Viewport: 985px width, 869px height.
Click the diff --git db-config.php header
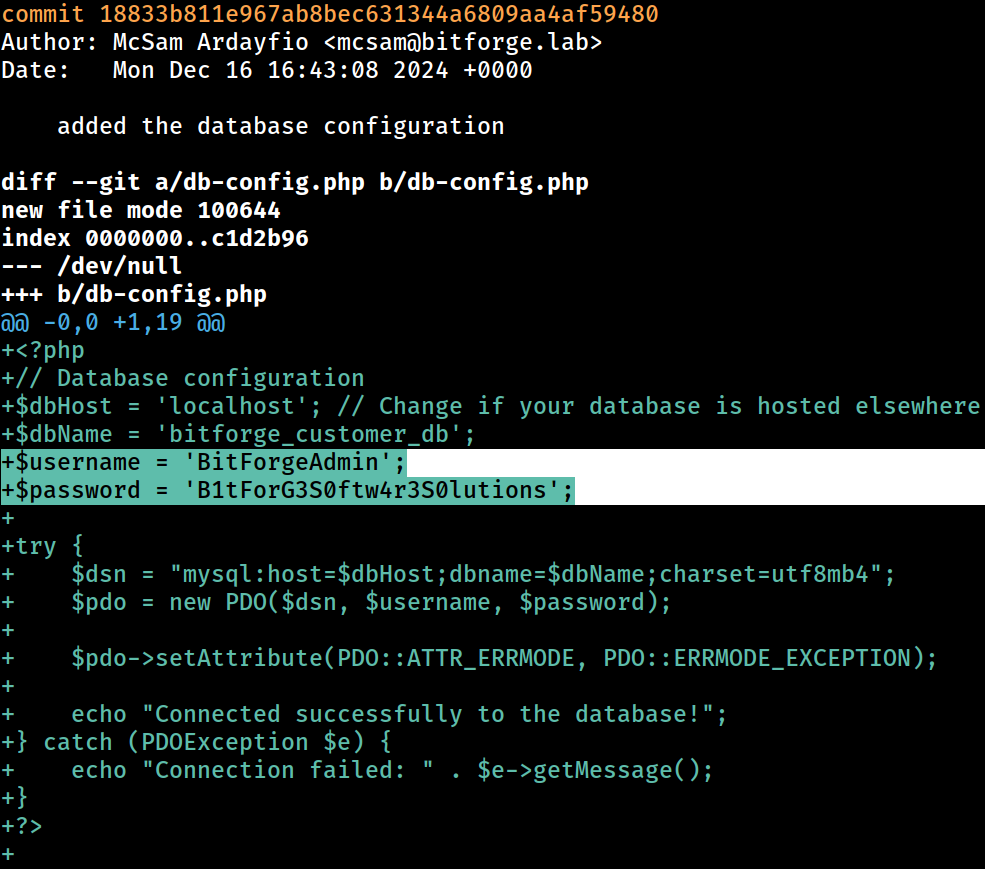tap(295, 182)
